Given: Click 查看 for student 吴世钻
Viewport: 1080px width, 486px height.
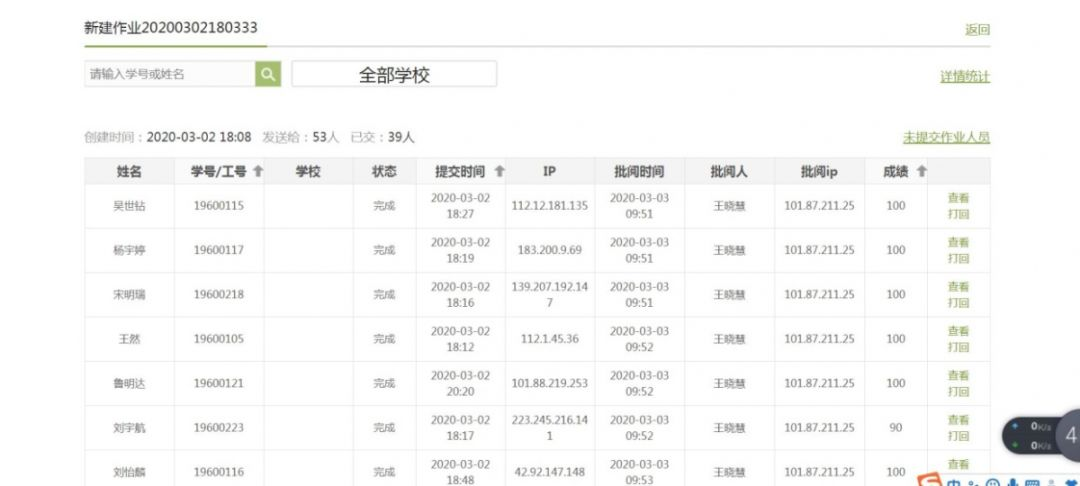Looking at the screenshot, I should coord(958,198).
